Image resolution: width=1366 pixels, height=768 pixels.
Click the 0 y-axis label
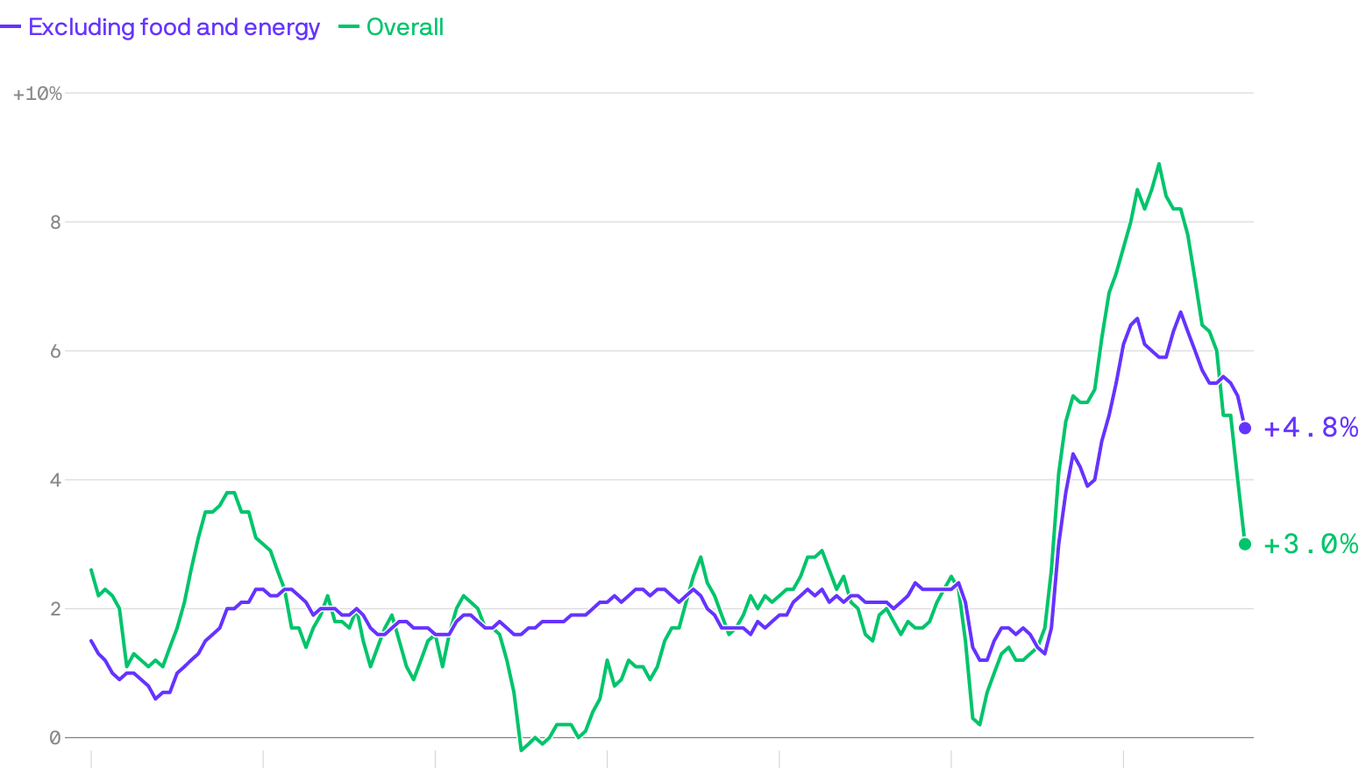[x=55, y=738]
